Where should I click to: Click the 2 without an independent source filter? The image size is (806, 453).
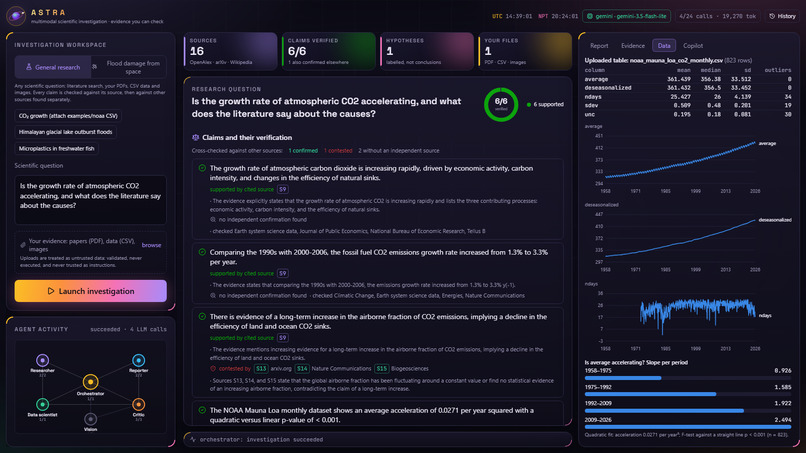coord(398,151)
